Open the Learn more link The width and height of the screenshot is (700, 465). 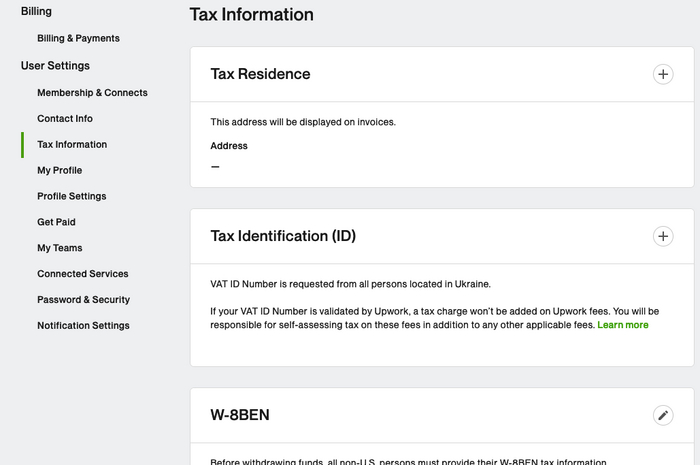tap(622, 325)
